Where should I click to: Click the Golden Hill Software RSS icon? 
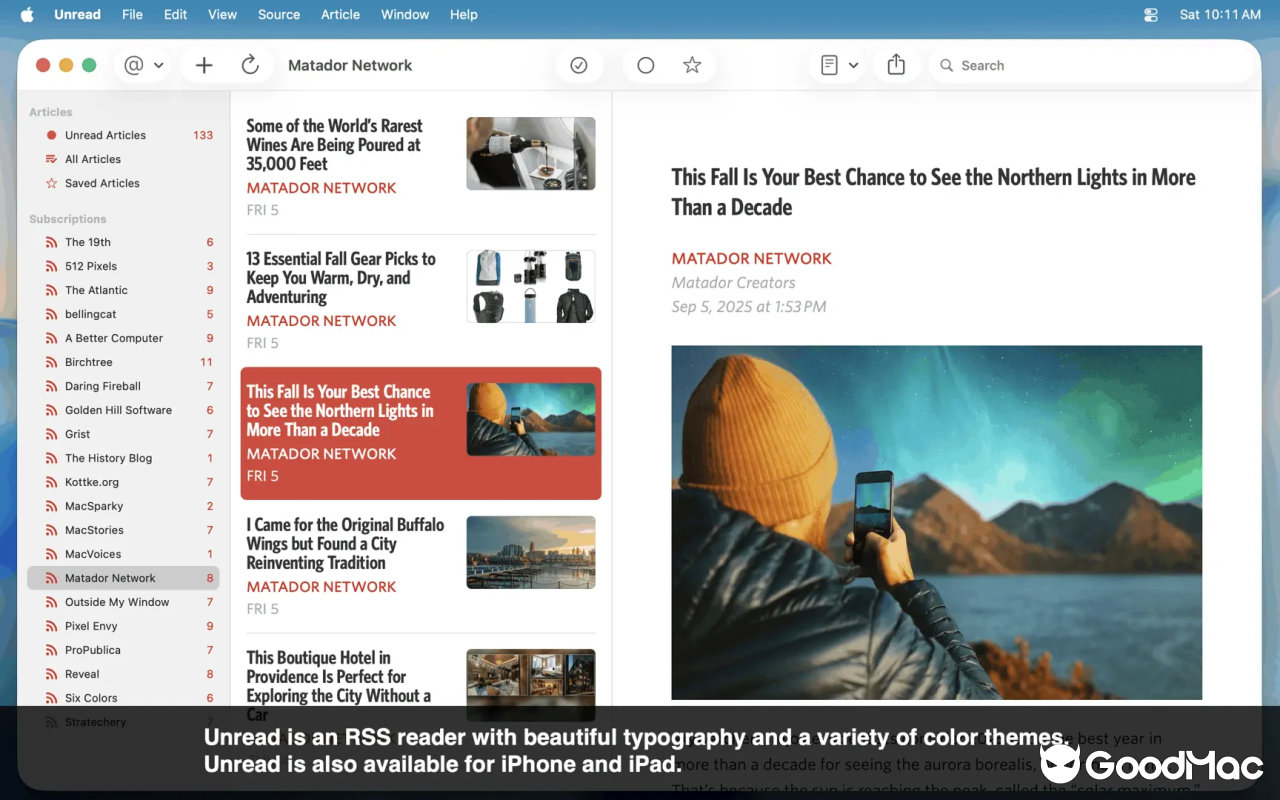51,410
